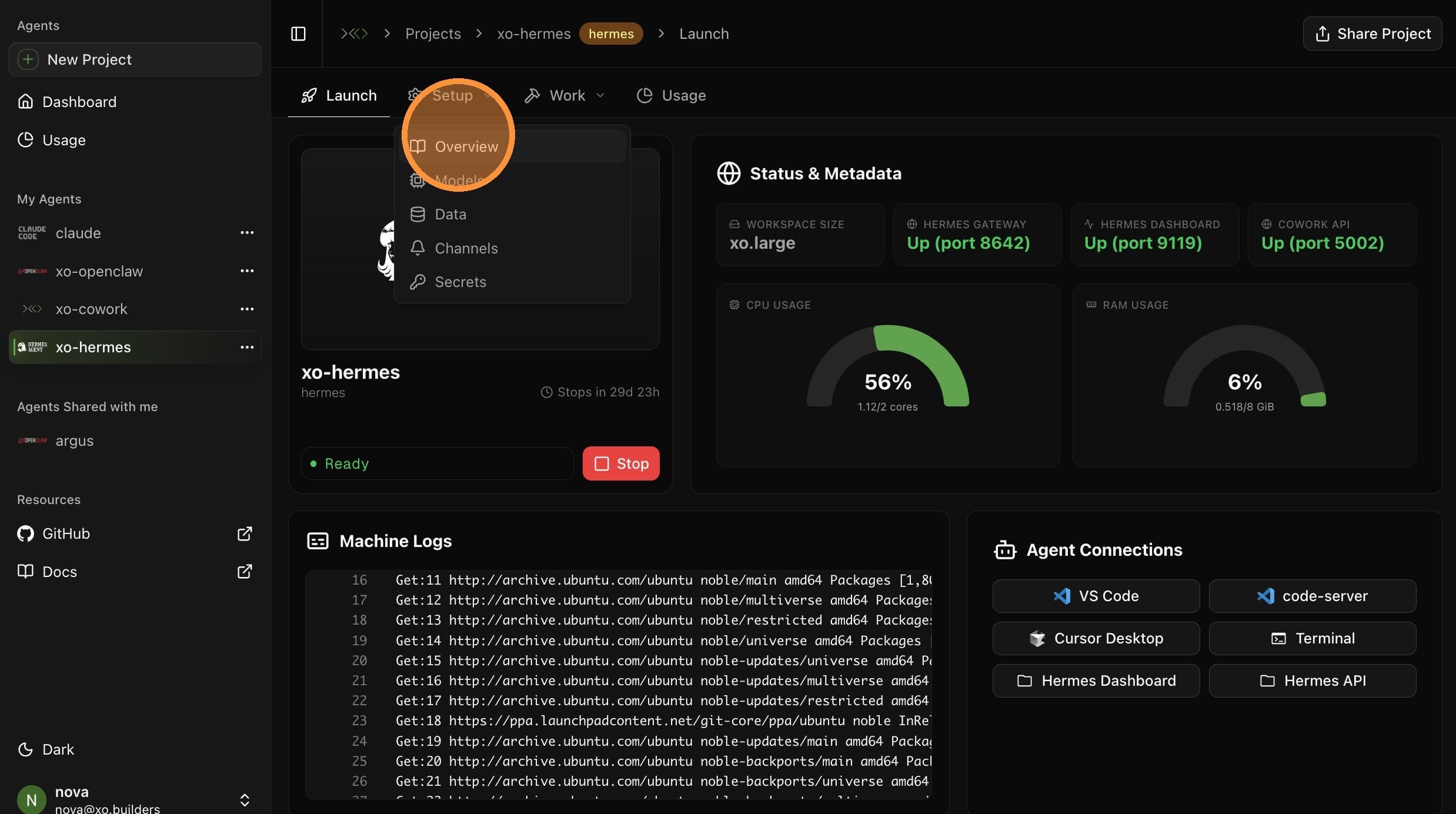The image size is (1456, 814).
Task: Click the plus icon for New Project
Action: point(28,59)
